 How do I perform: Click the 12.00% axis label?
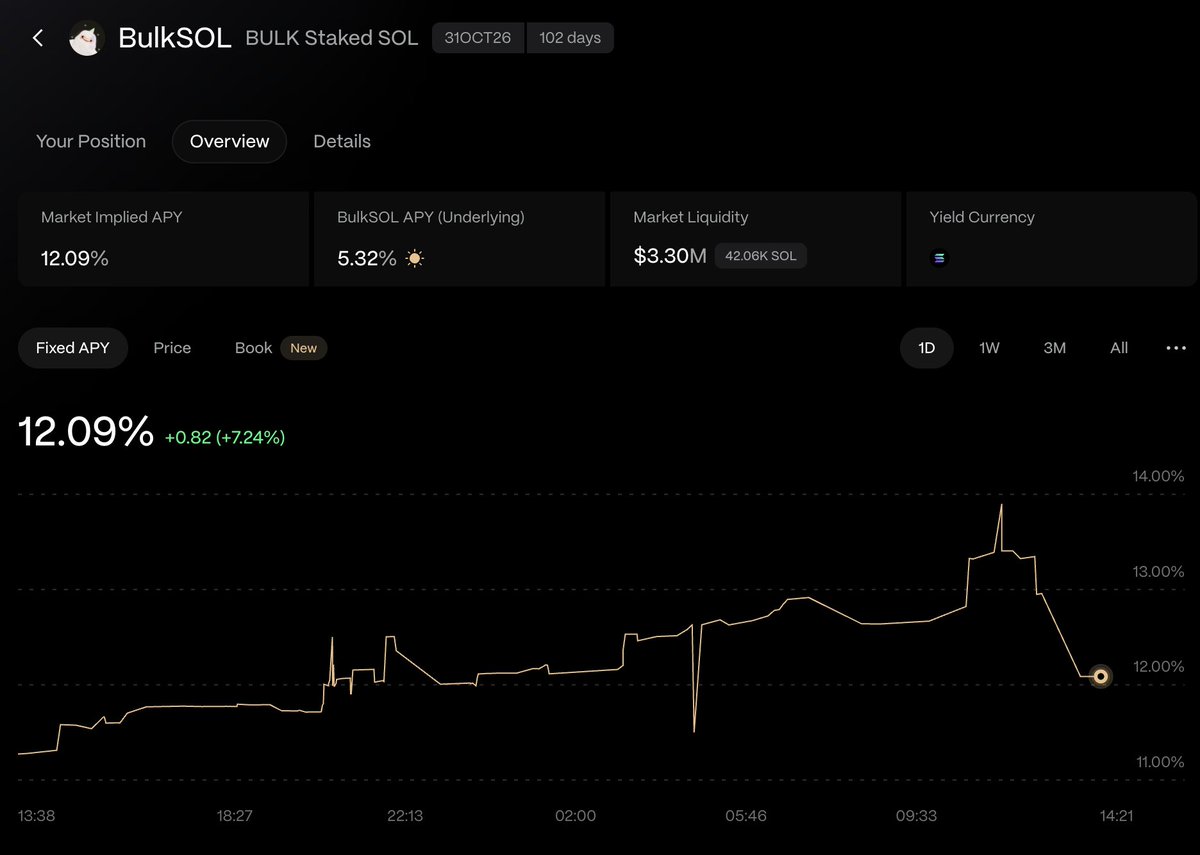pos(1158,666)
